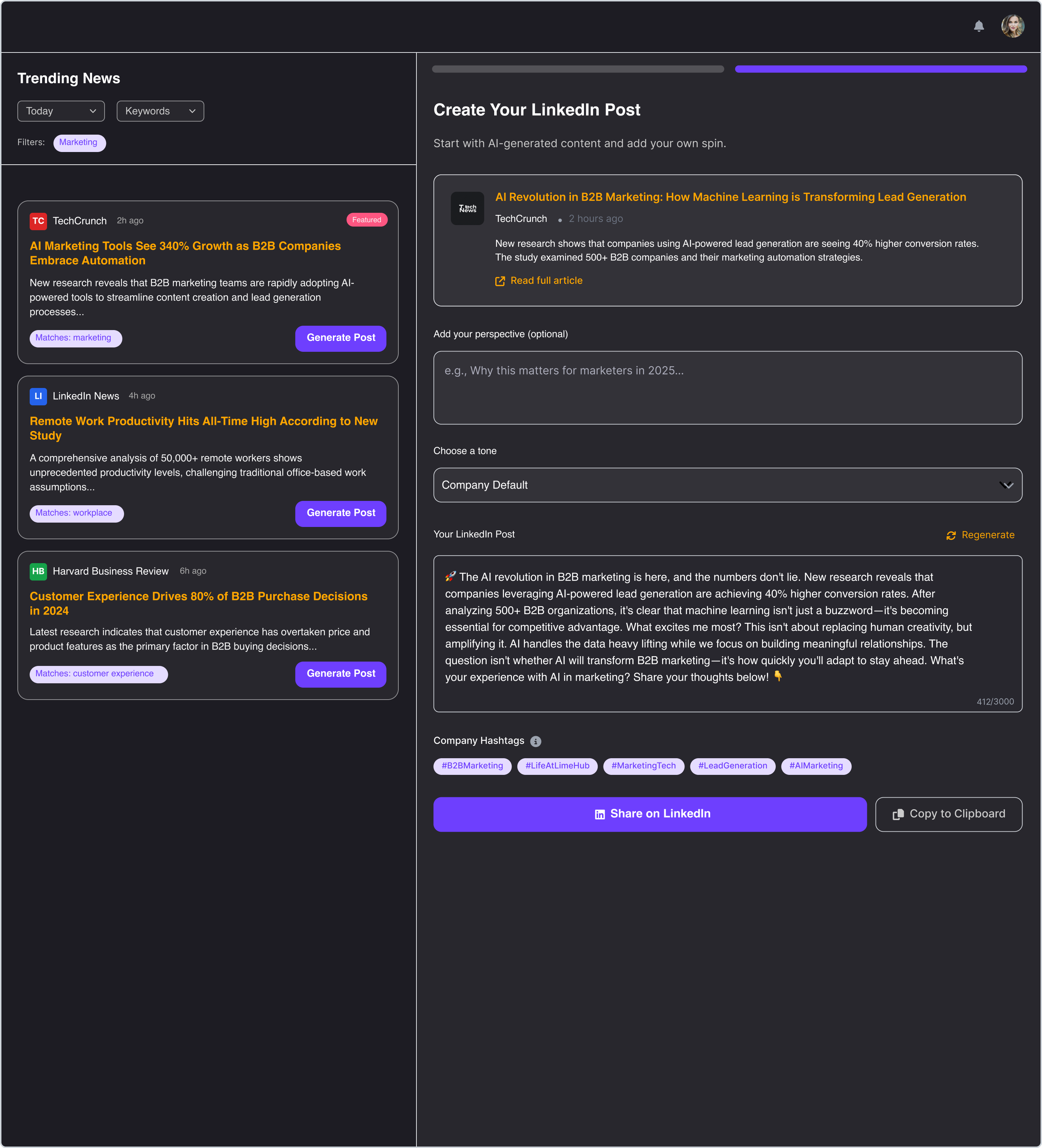Click into the Your LinkedIn Post text area

[728, 634]
